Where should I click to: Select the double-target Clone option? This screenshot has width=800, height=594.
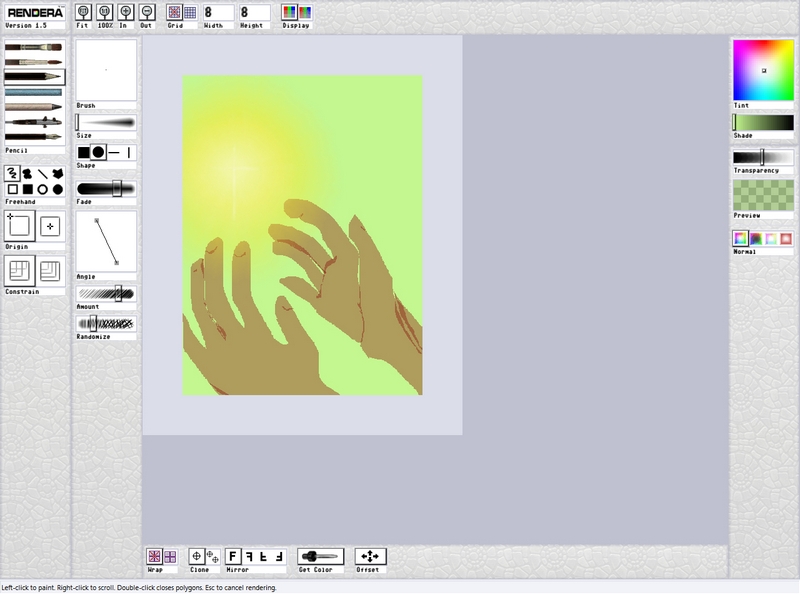pyautogui.click(x=212, y=556)
